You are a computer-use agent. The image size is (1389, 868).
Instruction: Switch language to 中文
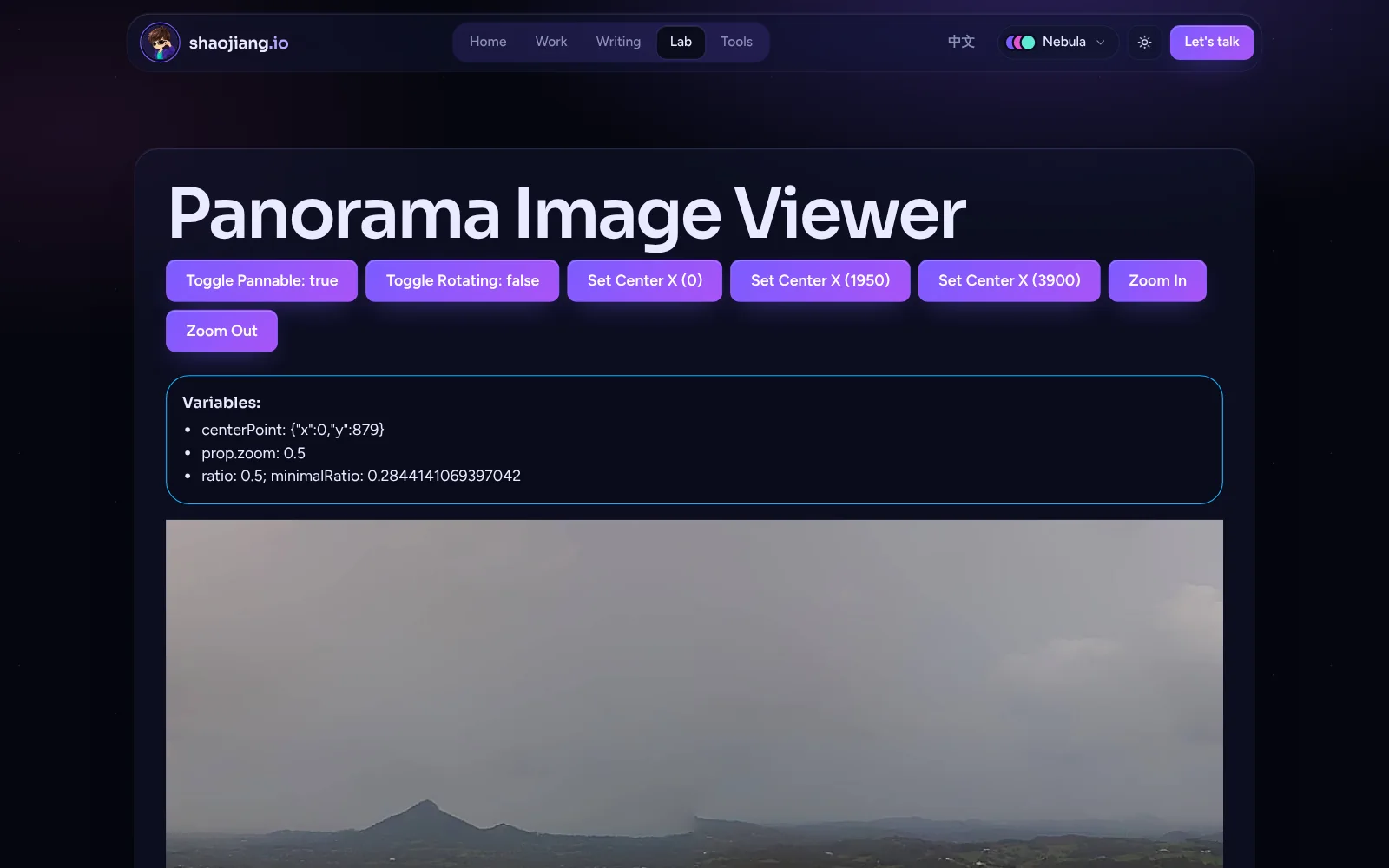click(x=961, y=42)
